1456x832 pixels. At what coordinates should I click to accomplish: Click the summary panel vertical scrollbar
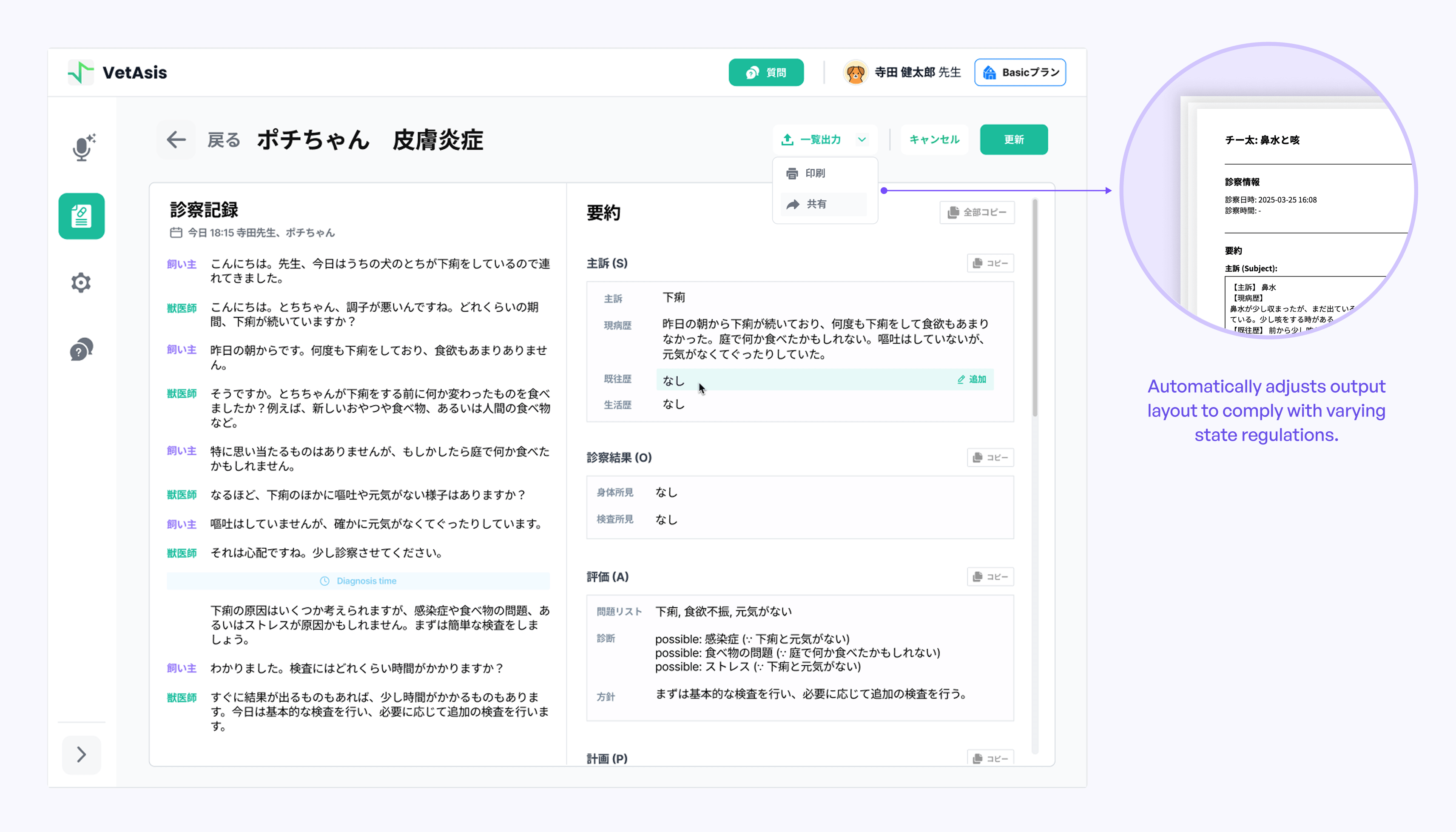click(x=1035, y=308)
